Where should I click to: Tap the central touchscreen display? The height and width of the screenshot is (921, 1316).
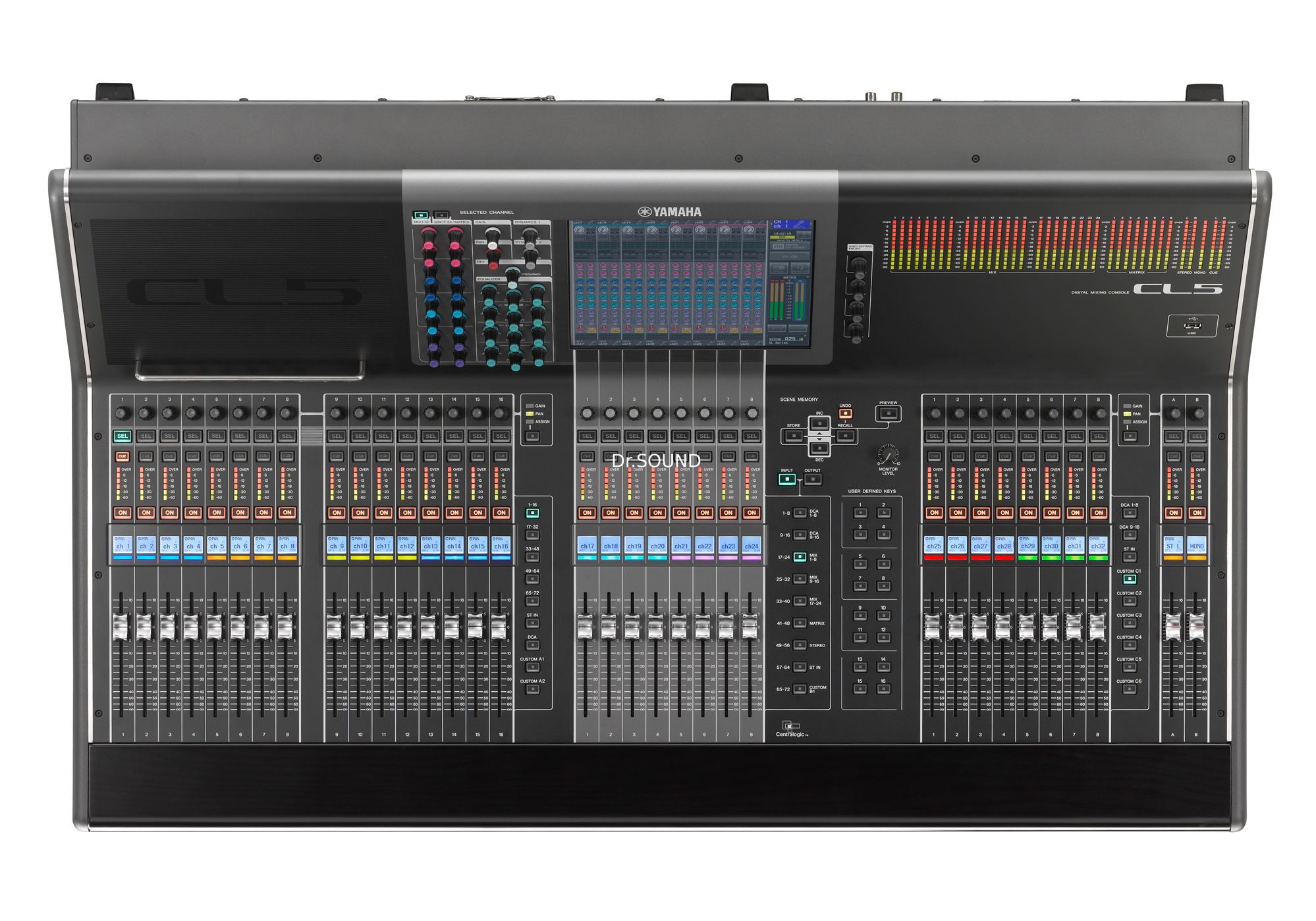(x=691, y=284)
